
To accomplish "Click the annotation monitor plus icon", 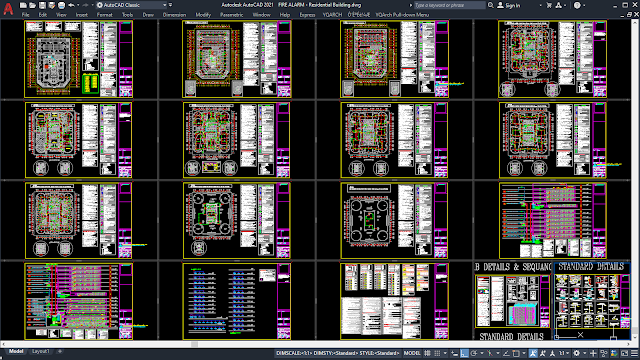I will (593, 353).
